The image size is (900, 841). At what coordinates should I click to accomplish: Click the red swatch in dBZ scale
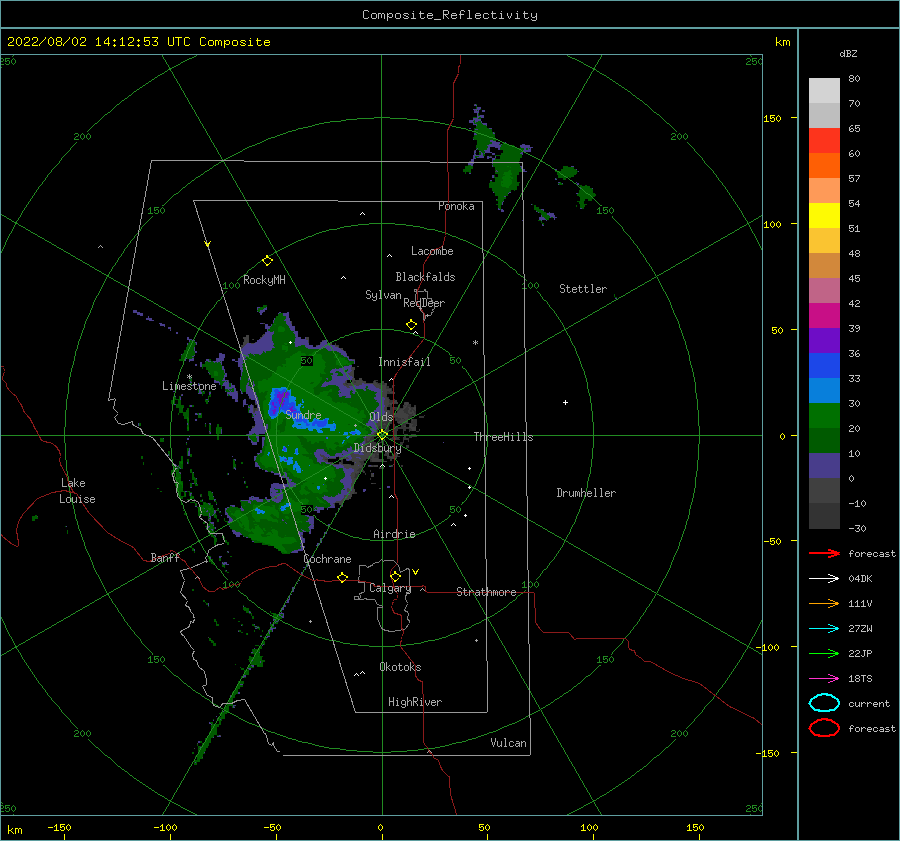[x=824, y=141]
